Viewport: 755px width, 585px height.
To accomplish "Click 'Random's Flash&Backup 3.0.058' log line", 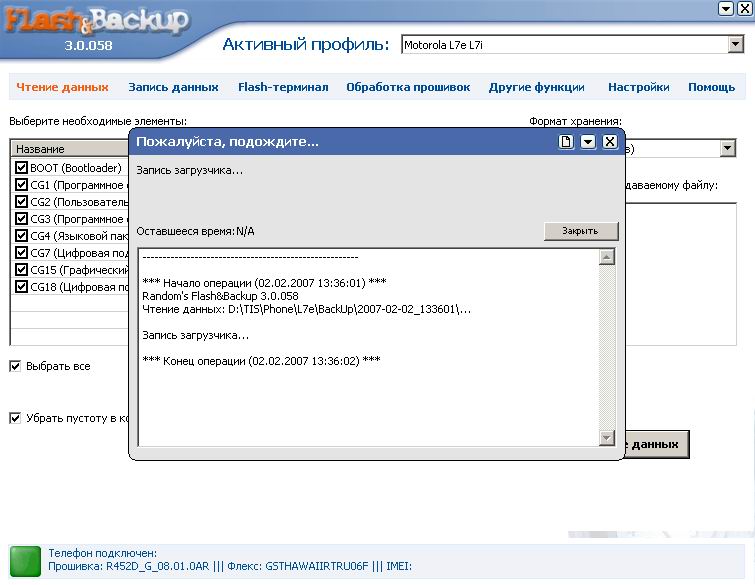I will [221, 296].
